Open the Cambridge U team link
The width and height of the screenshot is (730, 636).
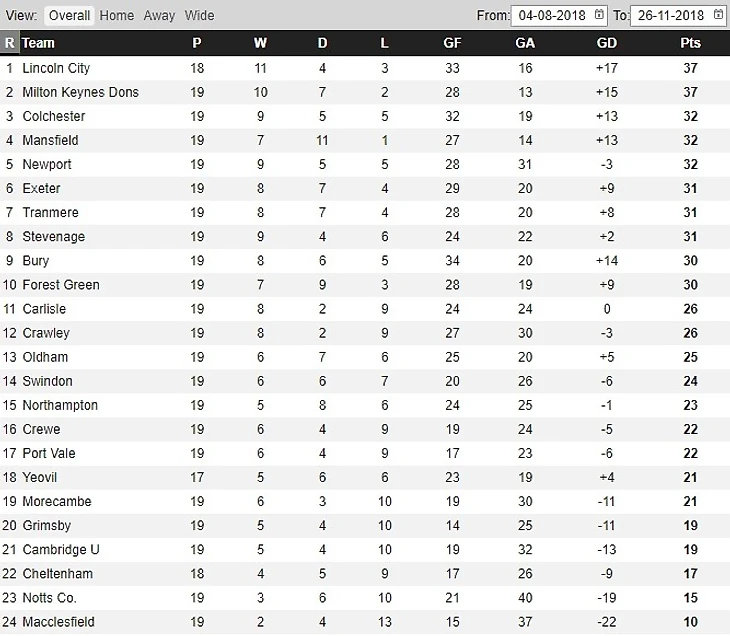point(61,549)
